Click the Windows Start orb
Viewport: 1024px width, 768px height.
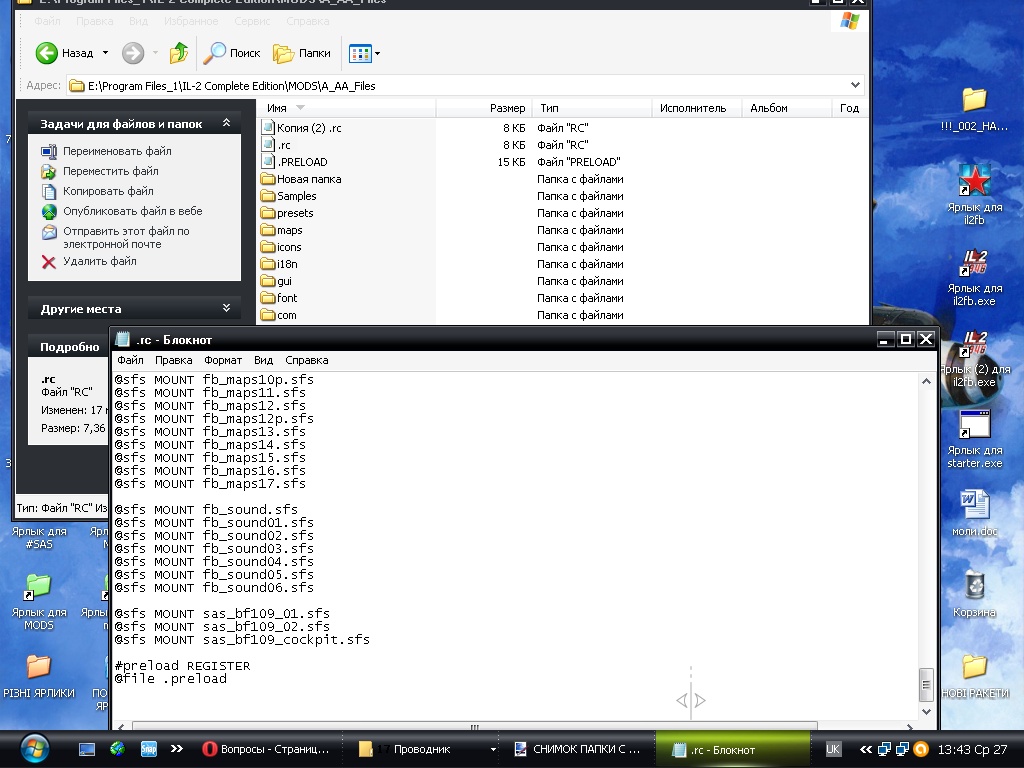(35, 750)
